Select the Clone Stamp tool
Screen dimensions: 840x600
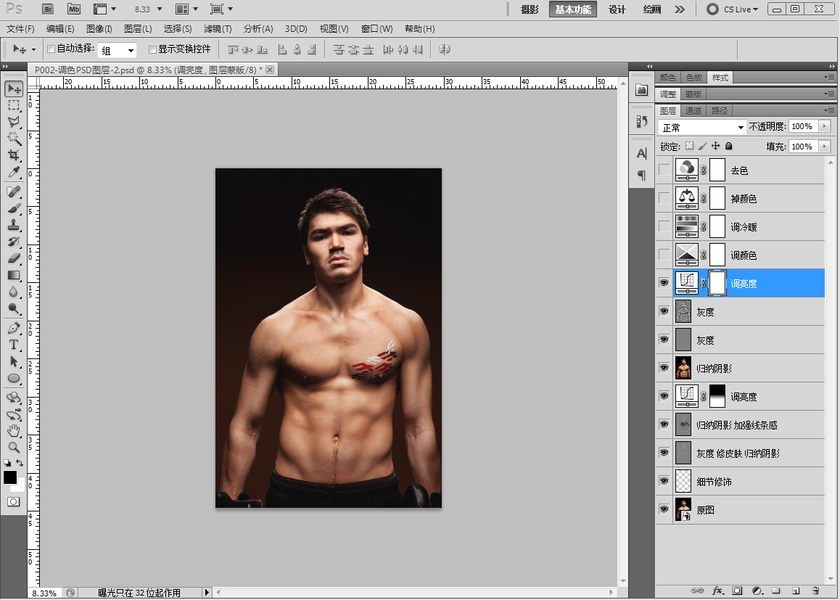[x=14, y=224]
